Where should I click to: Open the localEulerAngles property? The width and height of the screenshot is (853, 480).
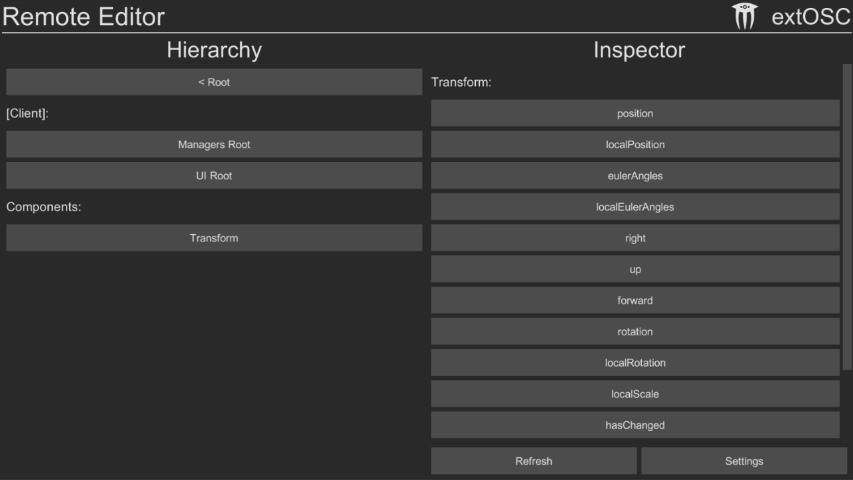635,207
